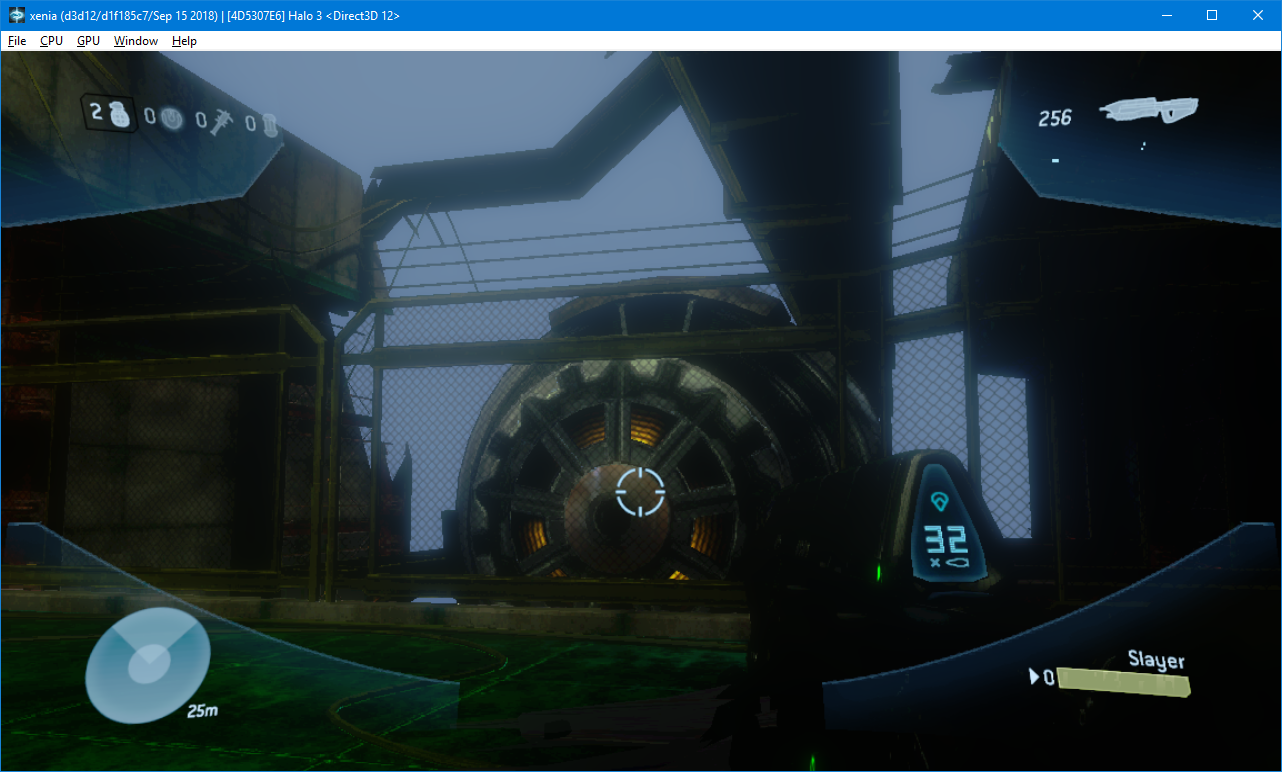Click the xenia app icon in title bar
Viewport: 1282px width, 772px height.
(x=17, y=16)
